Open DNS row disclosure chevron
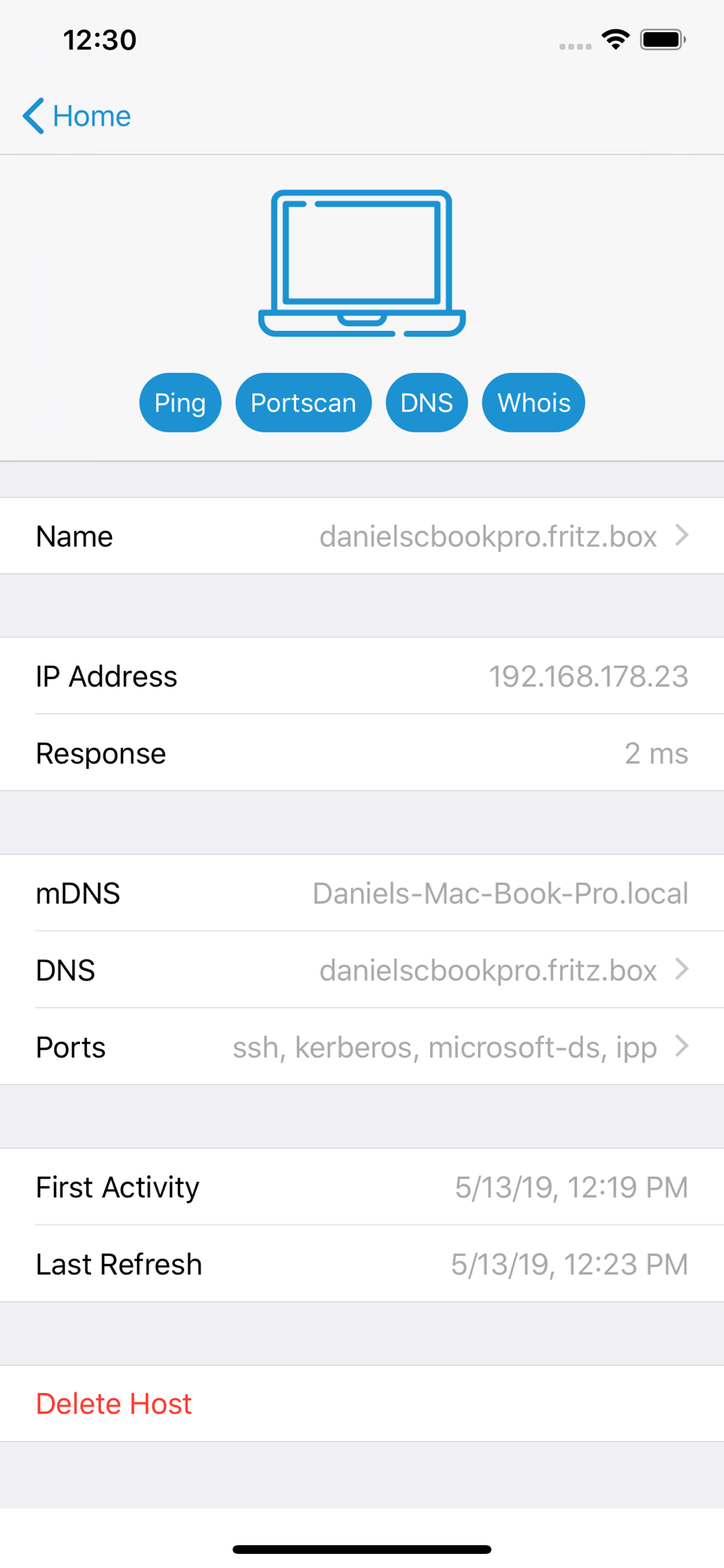 682,969
